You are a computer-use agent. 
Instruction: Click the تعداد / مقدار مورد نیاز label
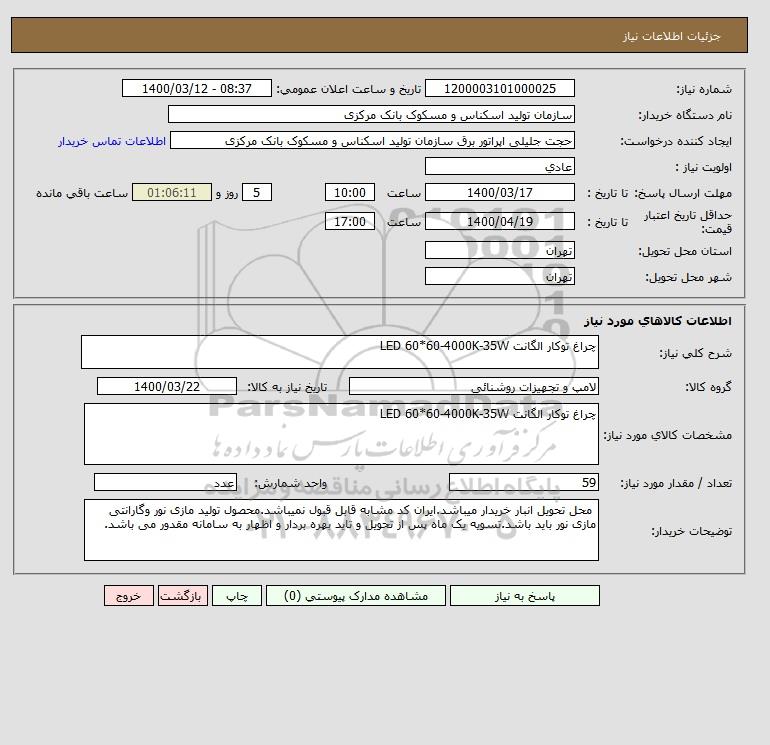click(676, 483)
